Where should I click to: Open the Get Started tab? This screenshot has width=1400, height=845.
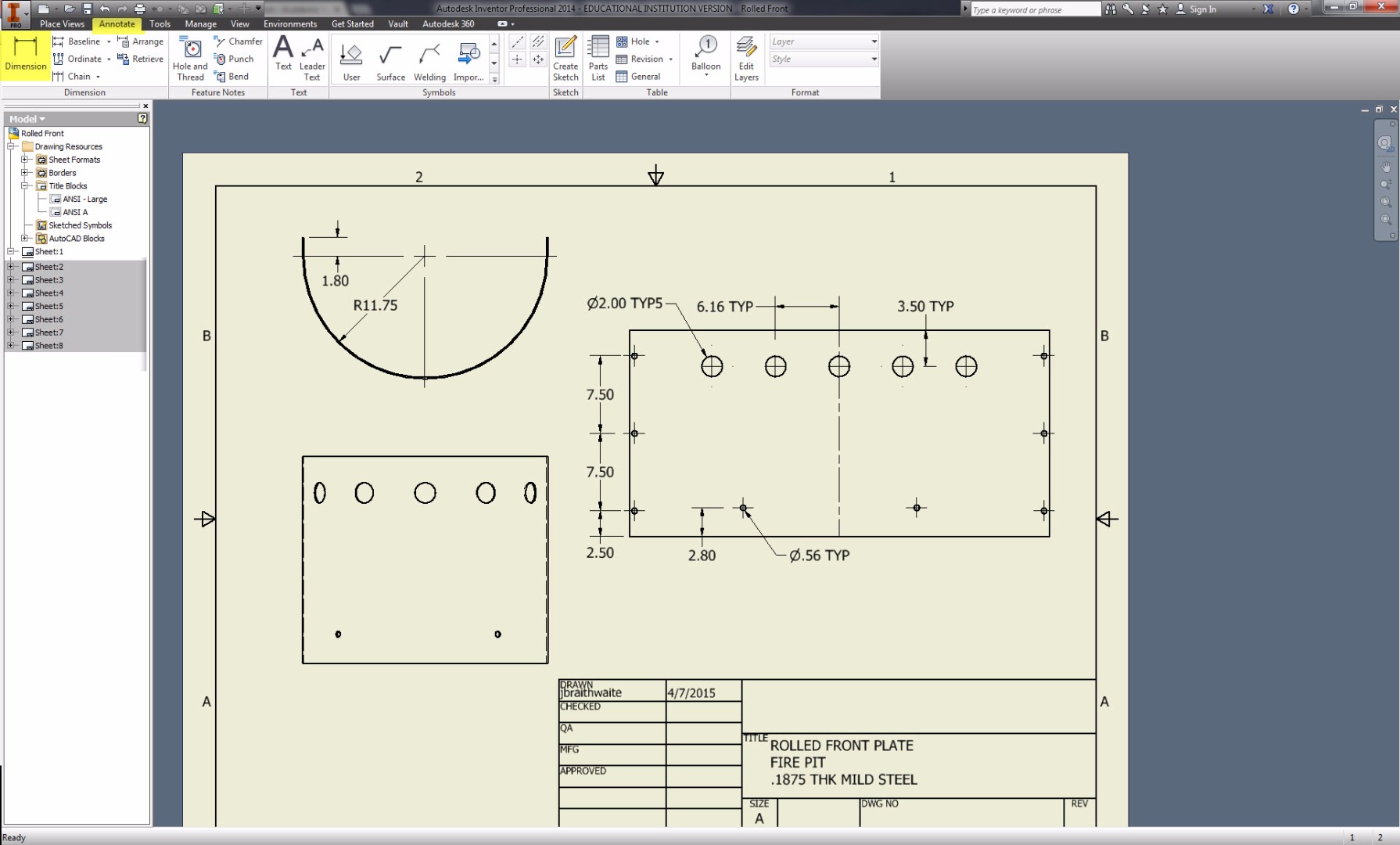click(x=353, y=24)
